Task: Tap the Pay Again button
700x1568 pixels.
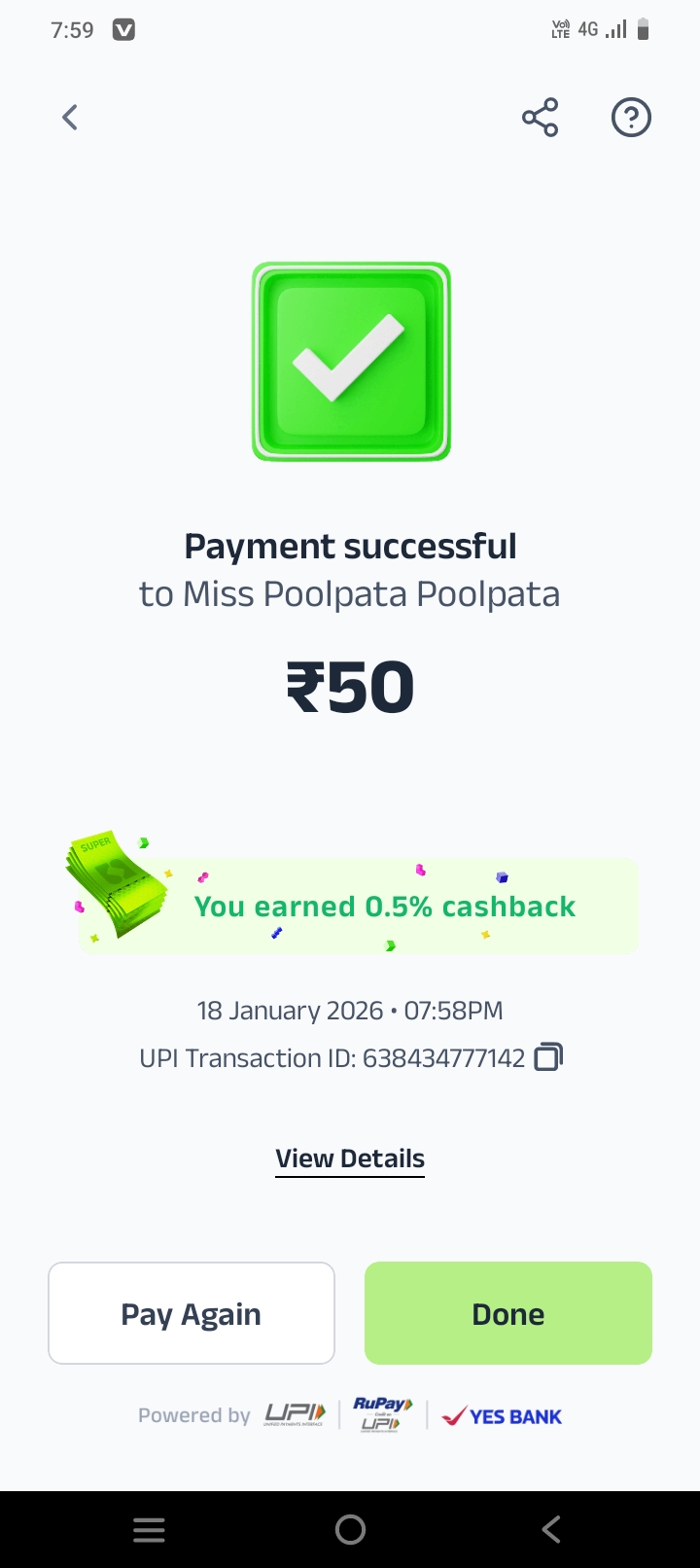Action: 192,1313
